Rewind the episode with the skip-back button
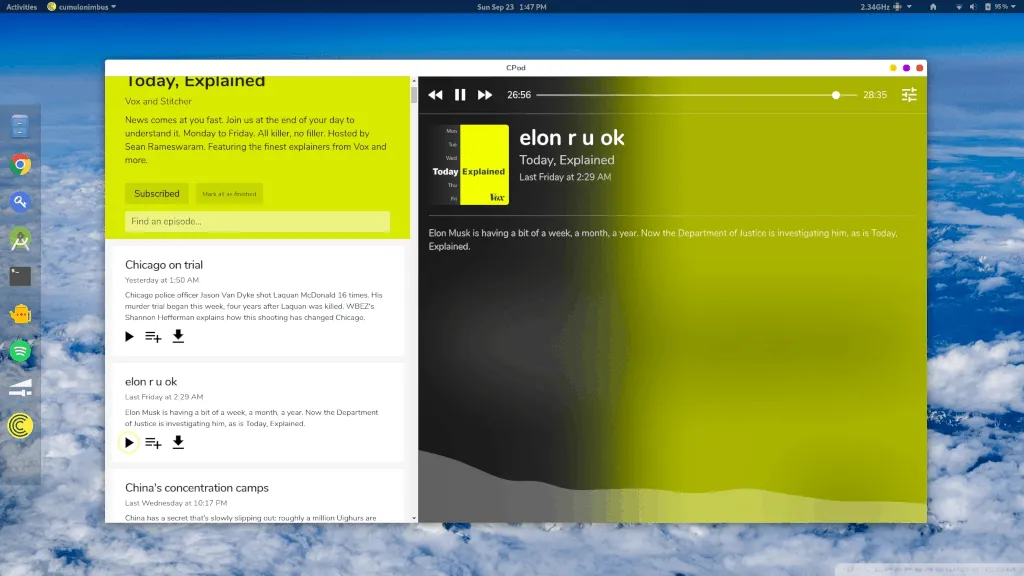The height and width of the screenshot is (576, 1024). pyautogui.click(x=435, y=95)
